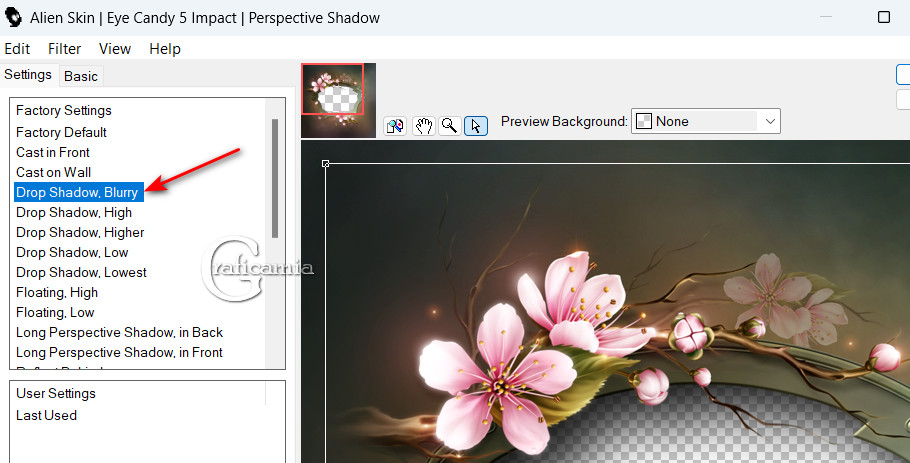910x463 pixels.
Task: Click the navigator preview thumbnail
Action: coord(338,100)
